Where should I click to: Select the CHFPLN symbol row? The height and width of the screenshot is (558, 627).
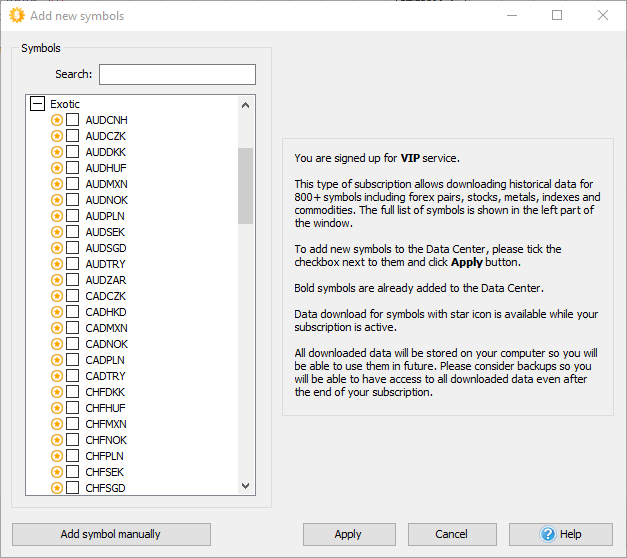coord(104,456)
